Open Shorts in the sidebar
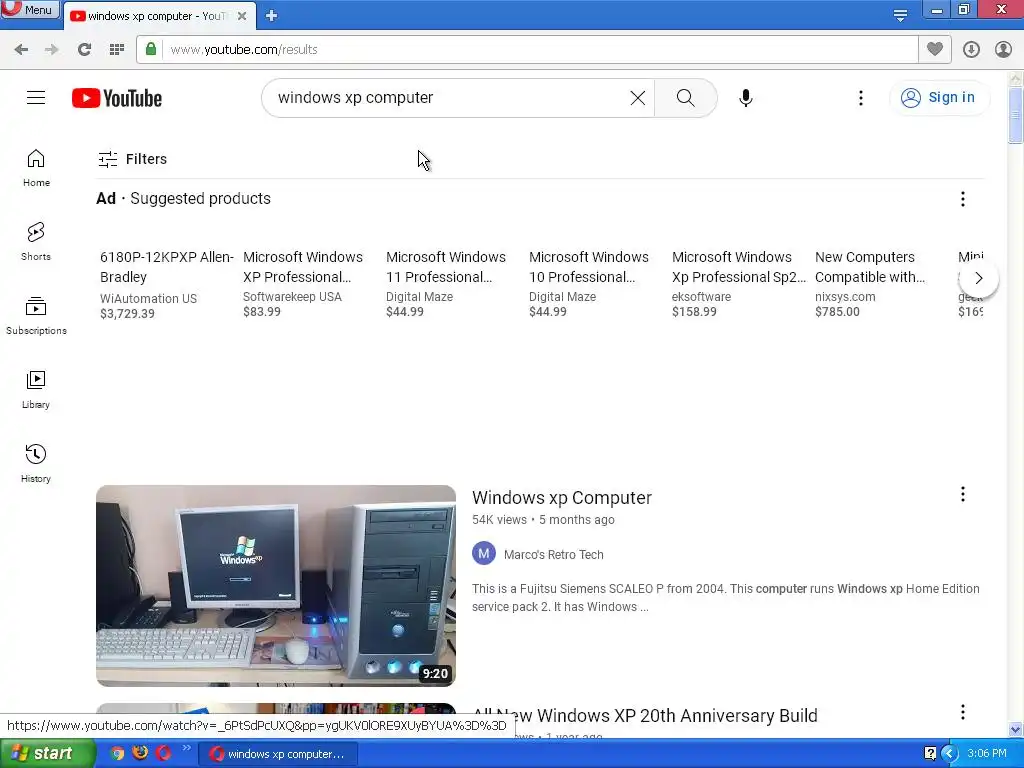The height and width of the screenshot is (768, 1024). [36, 242]
